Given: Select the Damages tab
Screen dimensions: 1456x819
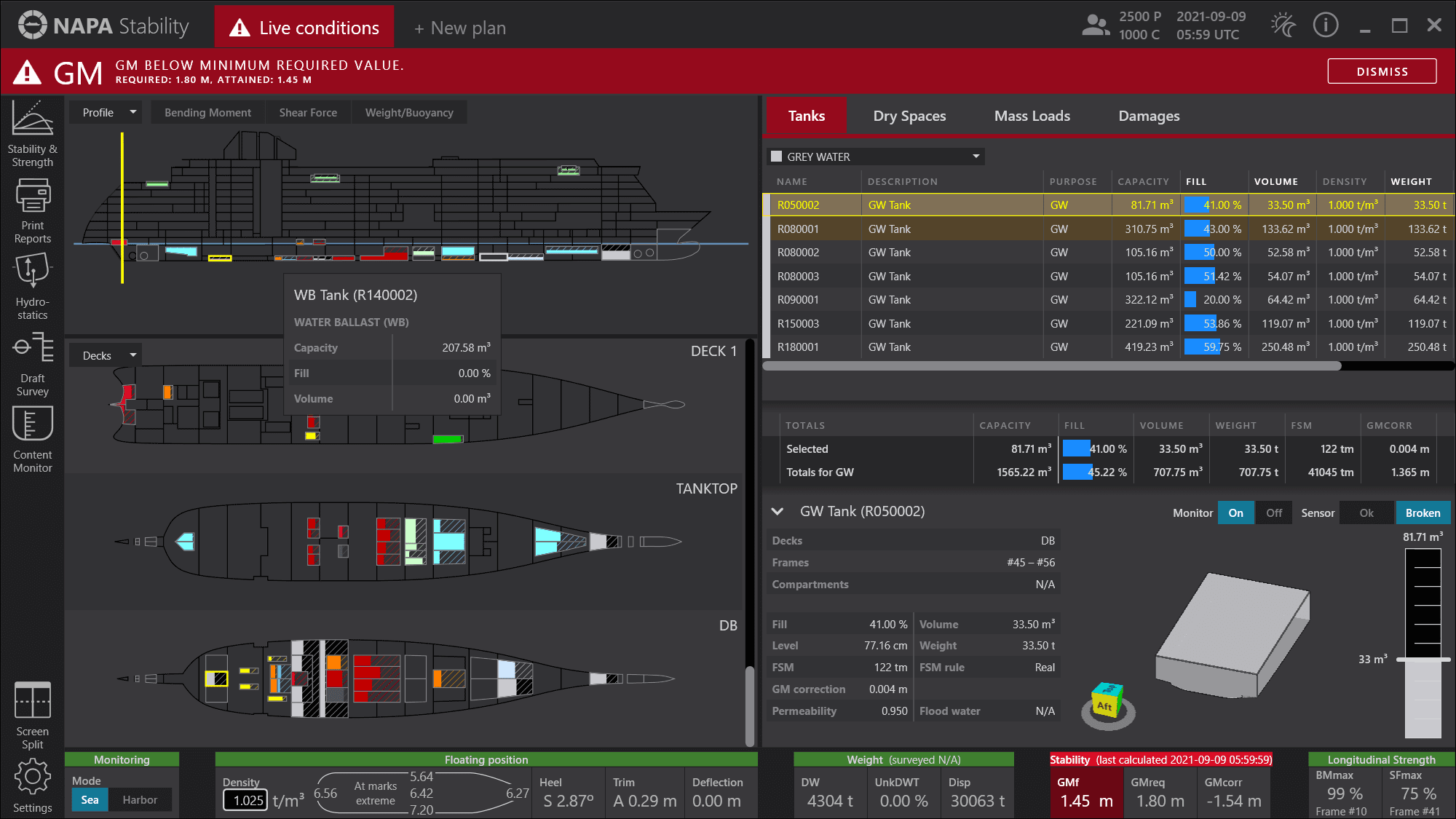Looking at the screenshot, I should tap(1148, 116).
